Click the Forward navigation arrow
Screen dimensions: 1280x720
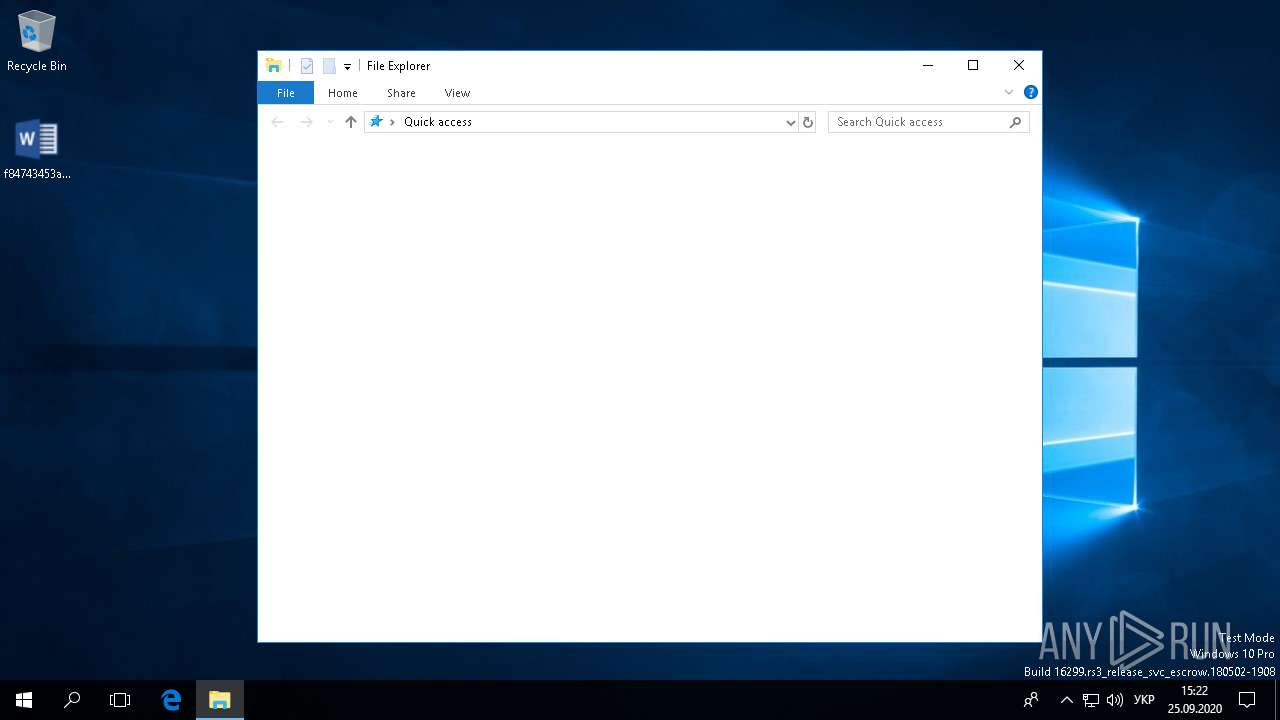point(307,122)
